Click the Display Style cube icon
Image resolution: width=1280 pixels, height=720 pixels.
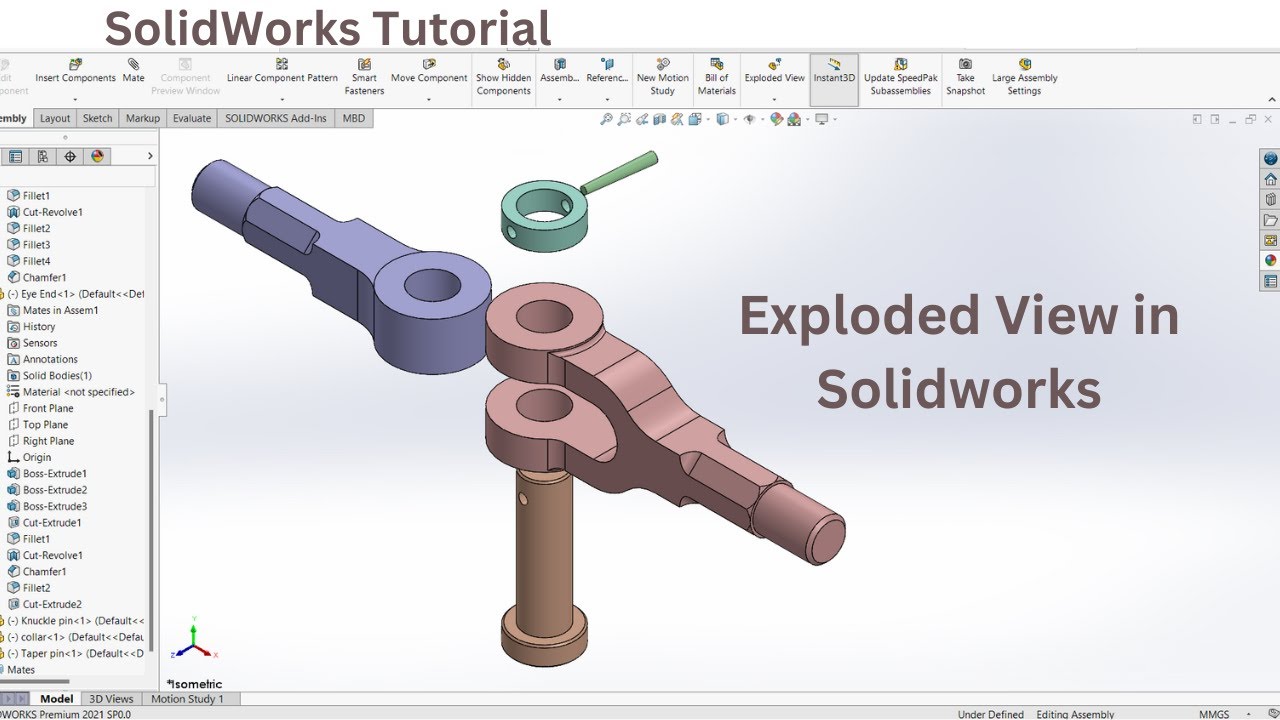coord(722,119)
